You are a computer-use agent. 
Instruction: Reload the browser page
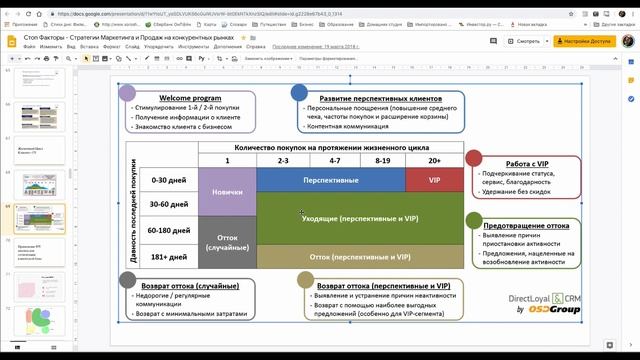(x=28, y=14)
